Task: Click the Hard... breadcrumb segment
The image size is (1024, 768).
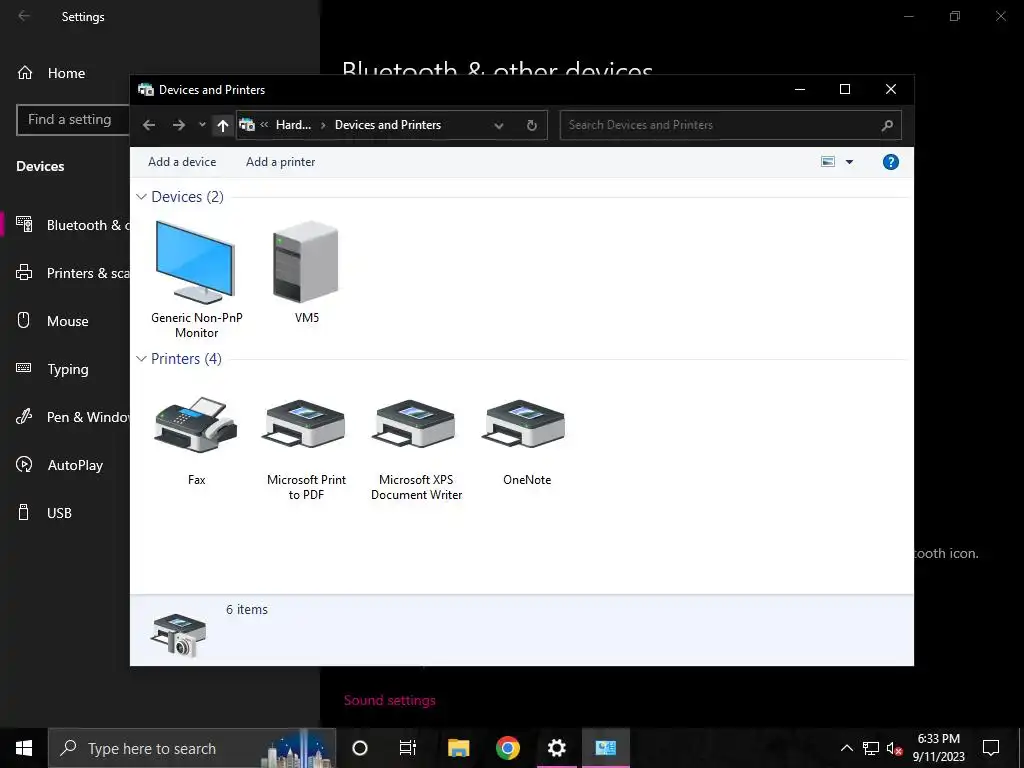Action: pyautogui.click(x=293, y=125)
